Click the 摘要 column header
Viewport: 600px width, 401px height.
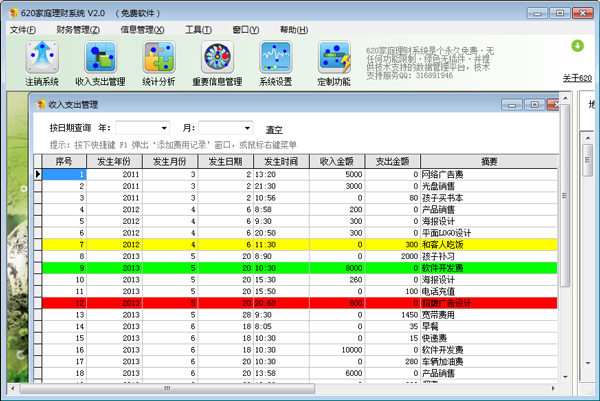[x=489, y=161]
